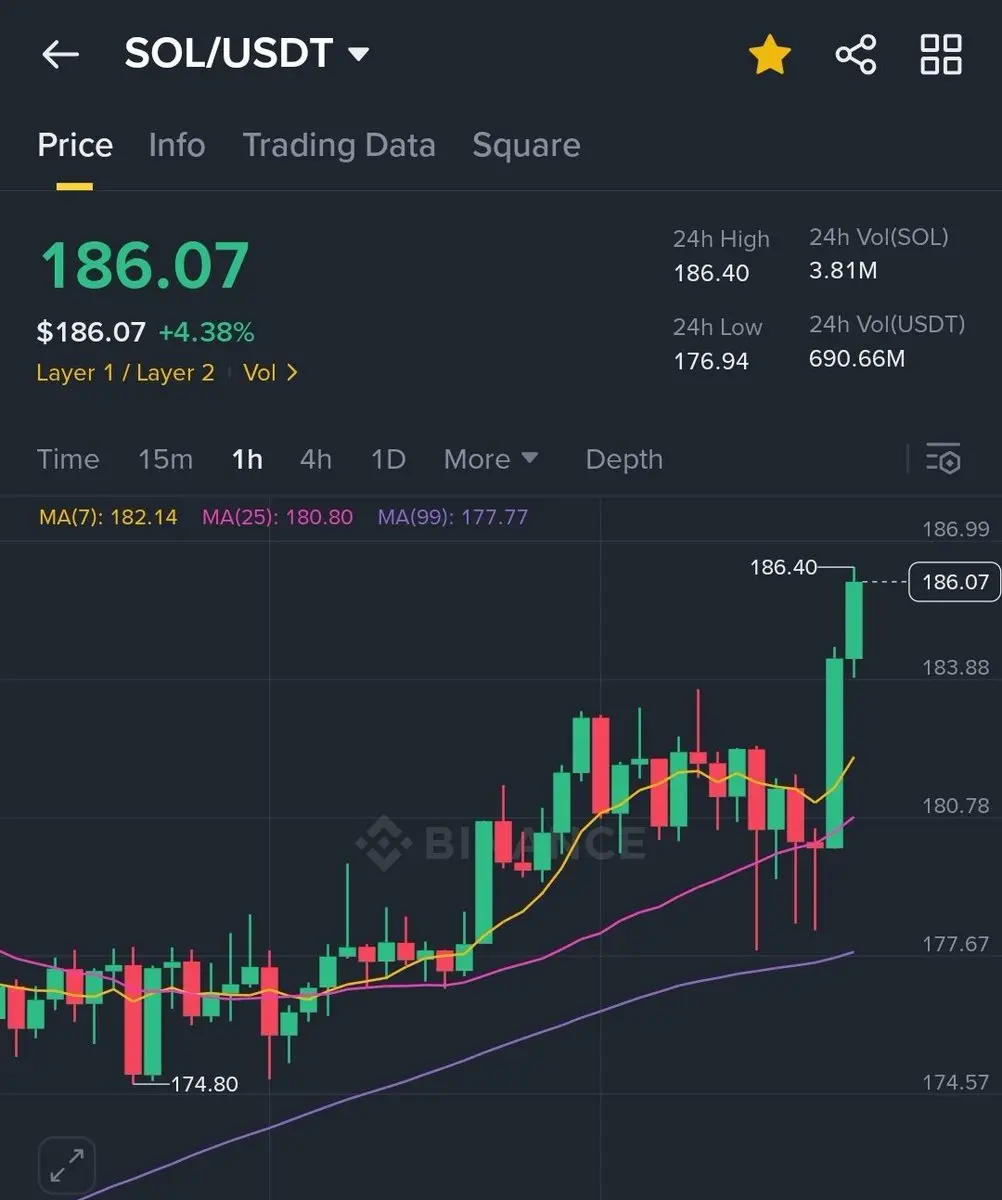The width and height of the screenshot is (1002, 1200).
Task: Open the Depth chart view
Action: pyautogui.click(x=624, y=459)
